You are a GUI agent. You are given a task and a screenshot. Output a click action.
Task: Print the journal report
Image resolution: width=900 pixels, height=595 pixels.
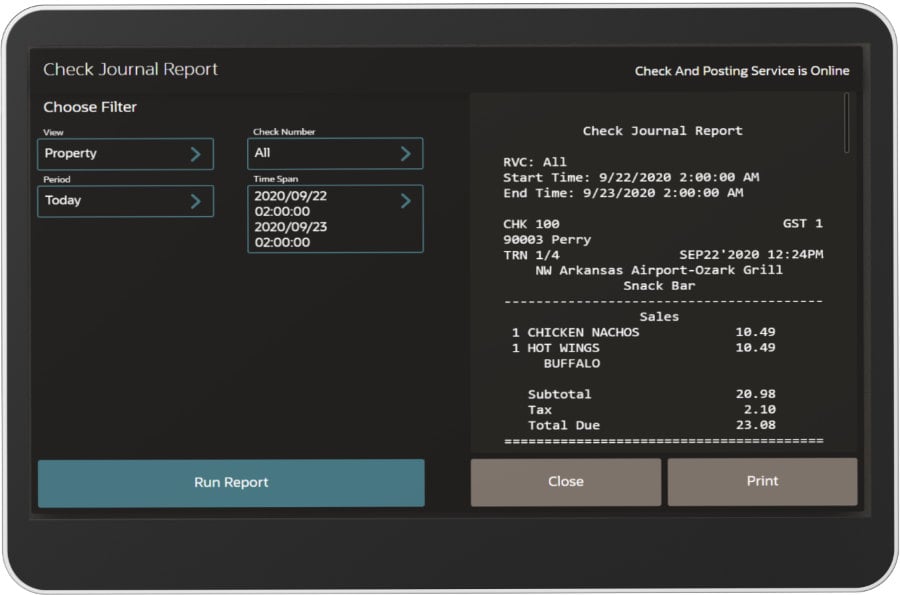pyautogui.click(x=762, y=481)
